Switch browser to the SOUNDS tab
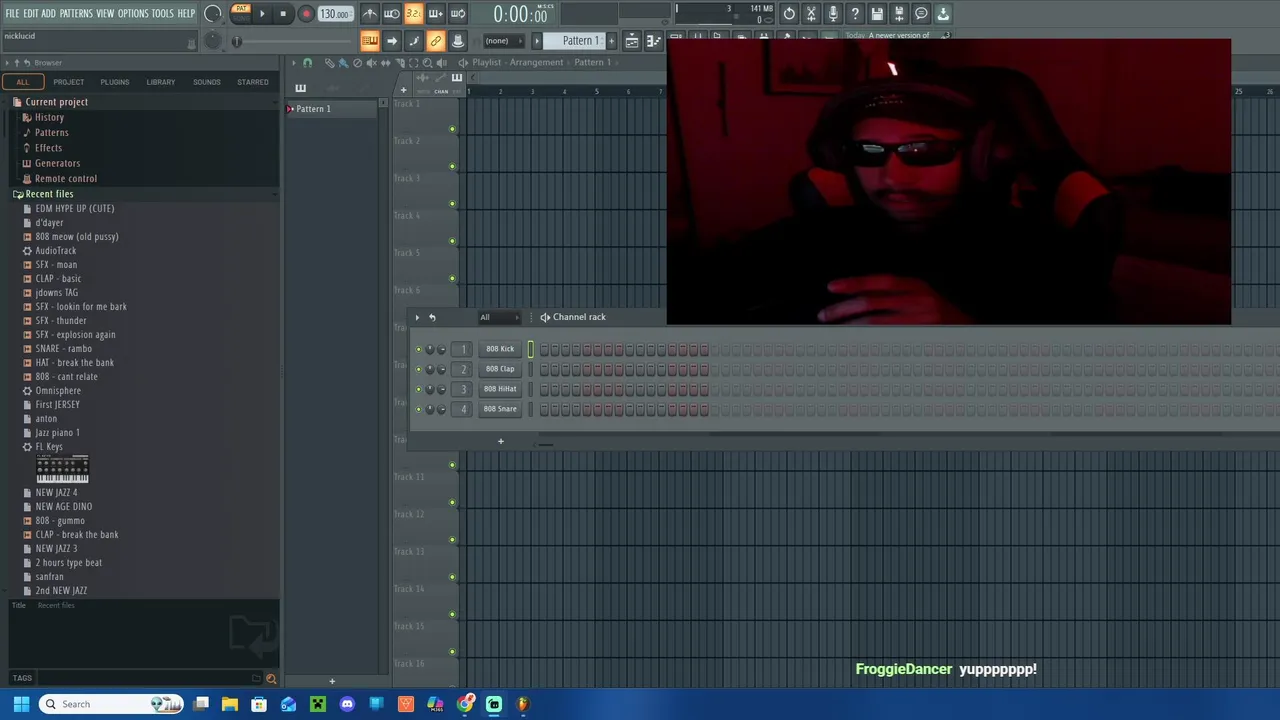1280x720 pixels. coord(207,82)
